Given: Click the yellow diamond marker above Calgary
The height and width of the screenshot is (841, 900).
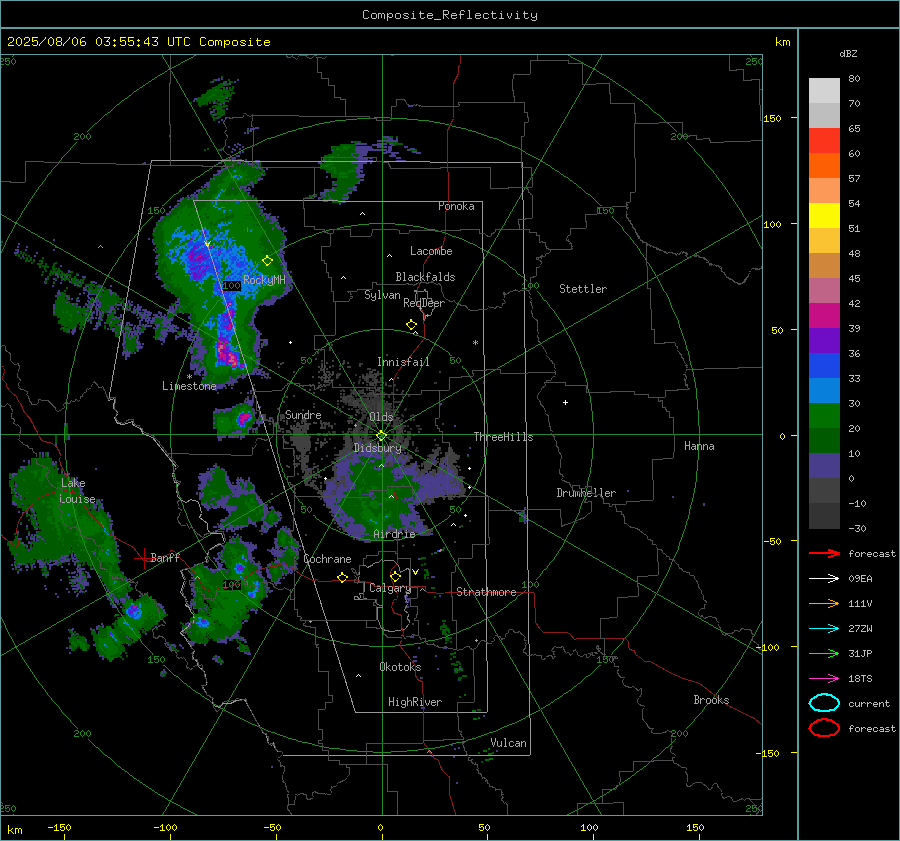Looking at the screenshot, I should 395,576.
